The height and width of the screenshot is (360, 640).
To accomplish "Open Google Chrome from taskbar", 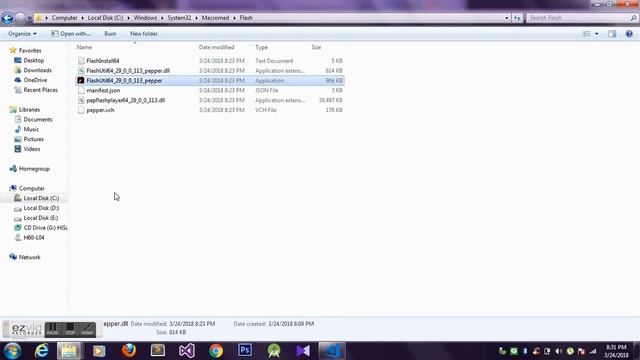I will click(x=216, y=351).
